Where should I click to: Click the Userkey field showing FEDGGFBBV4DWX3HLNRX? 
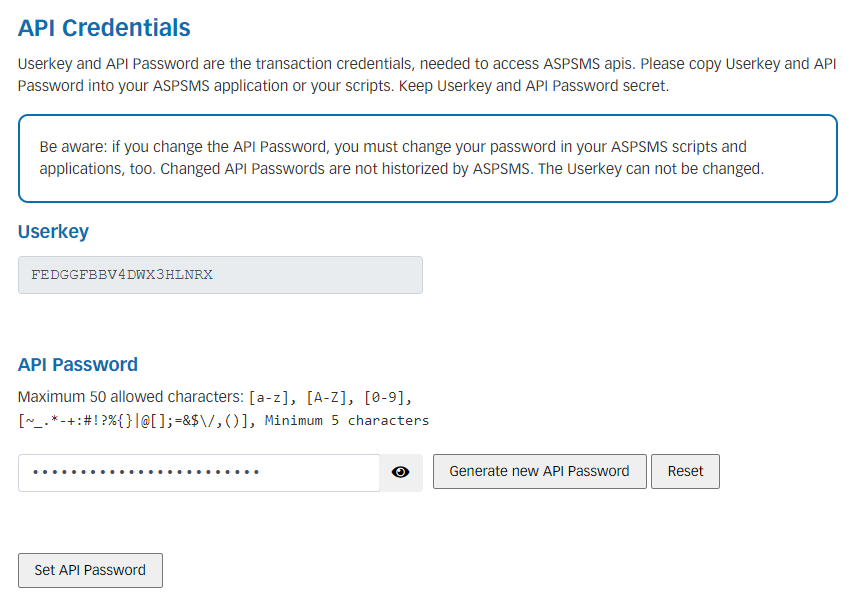[x=220, y=274]
